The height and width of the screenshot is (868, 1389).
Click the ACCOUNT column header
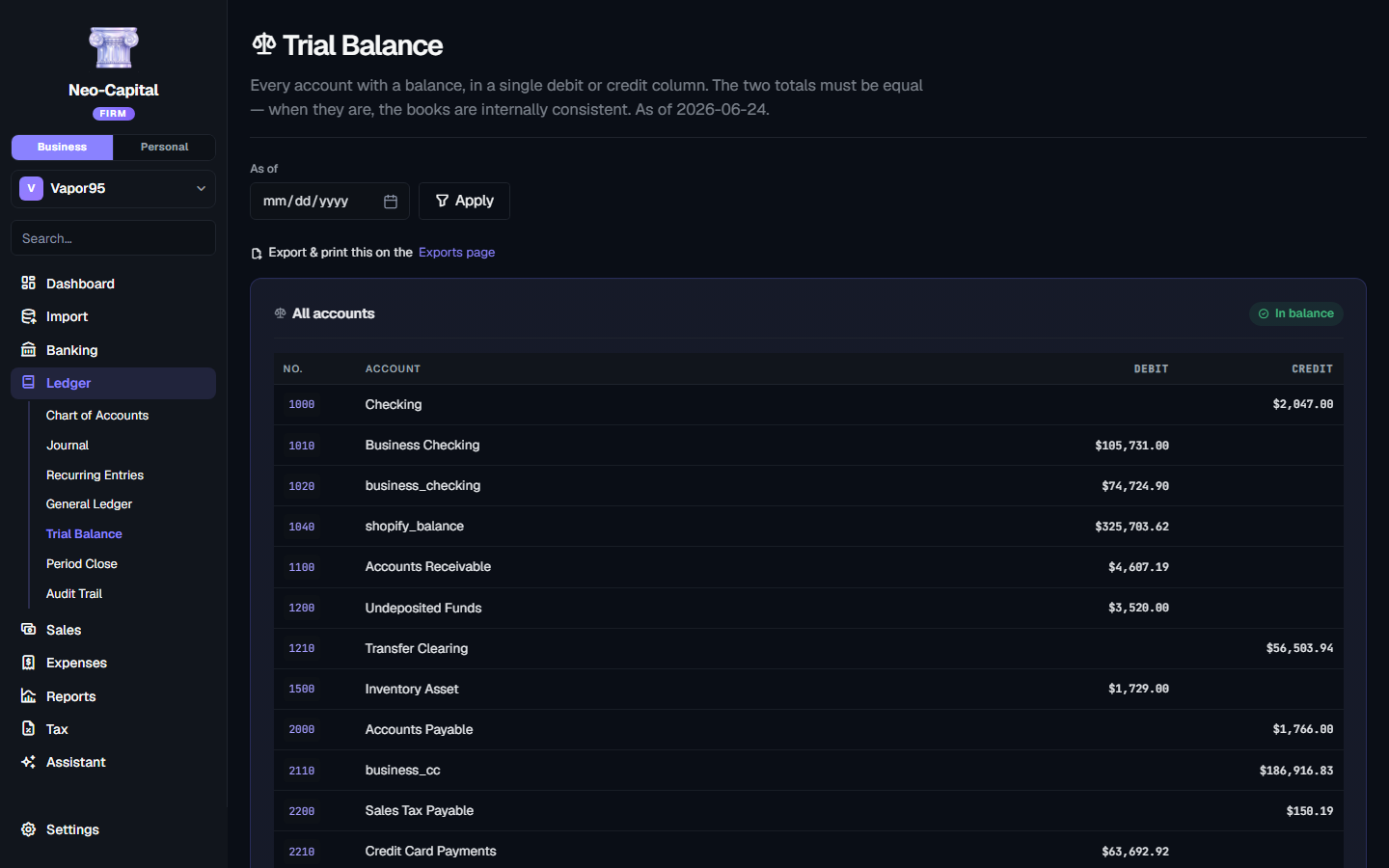[393, 368]
